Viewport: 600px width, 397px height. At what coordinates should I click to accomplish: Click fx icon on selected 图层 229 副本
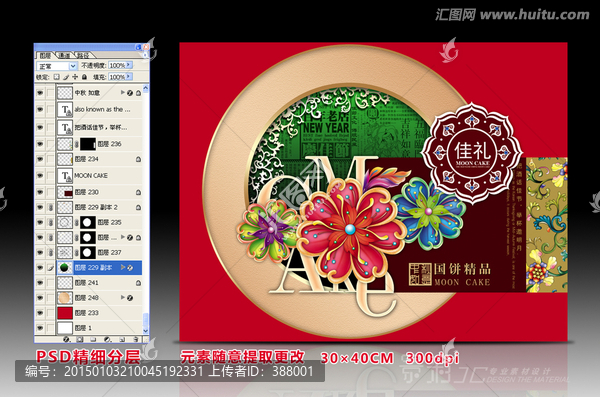coord(130,268)
